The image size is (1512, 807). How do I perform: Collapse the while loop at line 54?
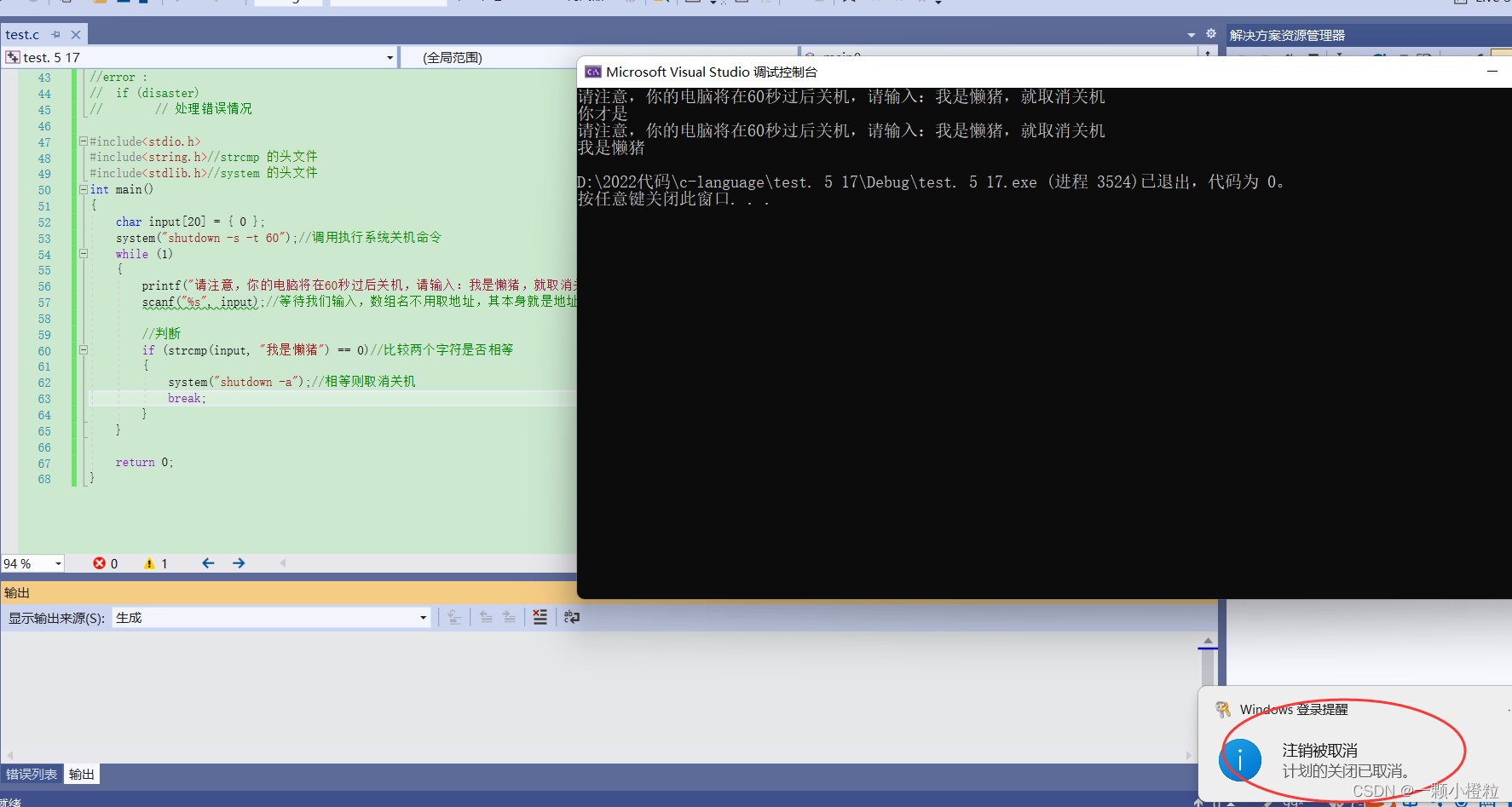[84, 253]
